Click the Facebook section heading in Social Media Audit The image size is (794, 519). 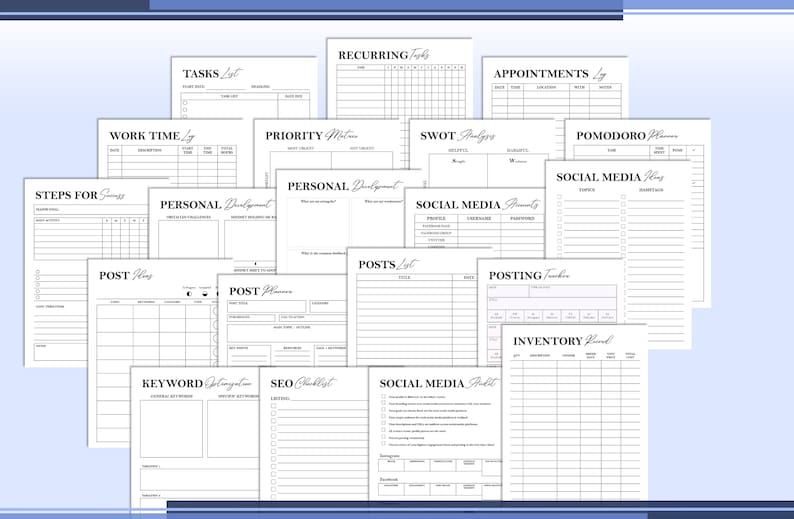pyautogui.click(x=388, y=479)
